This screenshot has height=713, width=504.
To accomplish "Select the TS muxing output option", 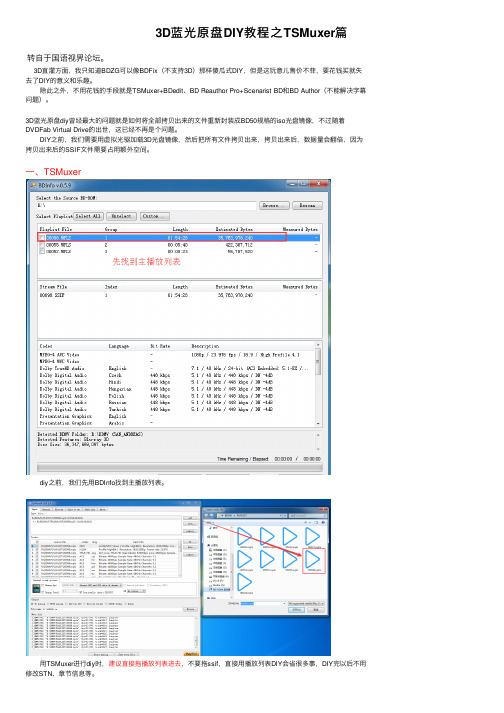I will (38, 604).
